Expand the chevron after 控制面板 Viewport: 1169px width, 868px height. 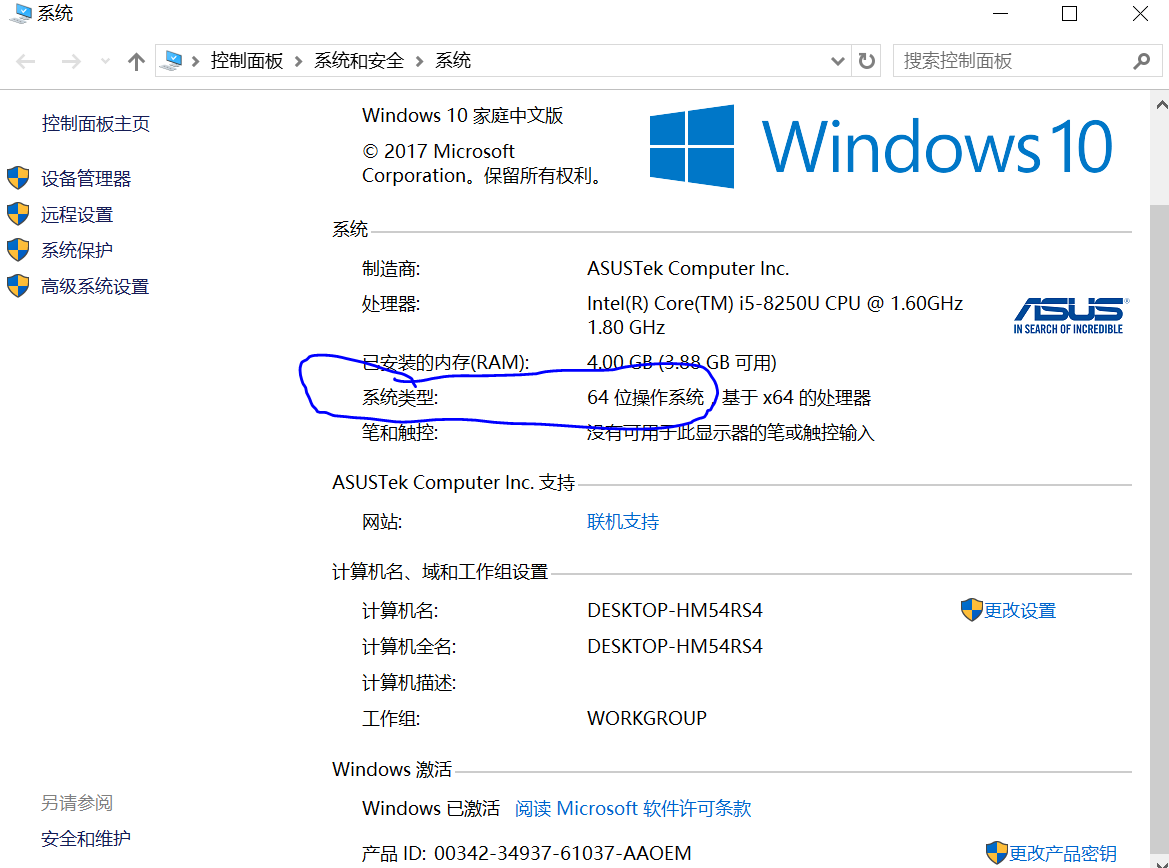(298, 61)
